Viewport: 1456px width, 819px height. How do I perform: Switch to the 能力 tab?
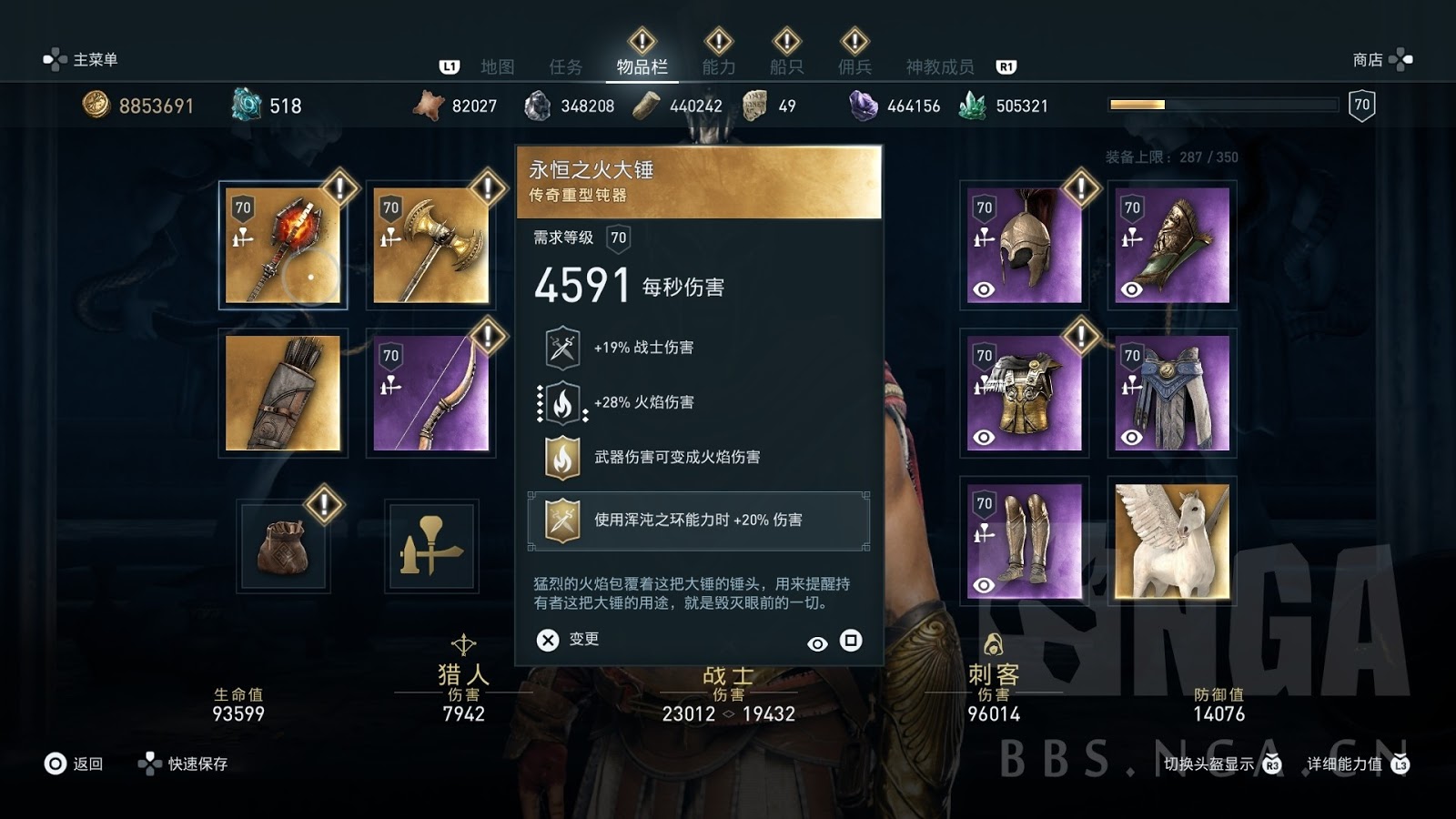[718, 67]
